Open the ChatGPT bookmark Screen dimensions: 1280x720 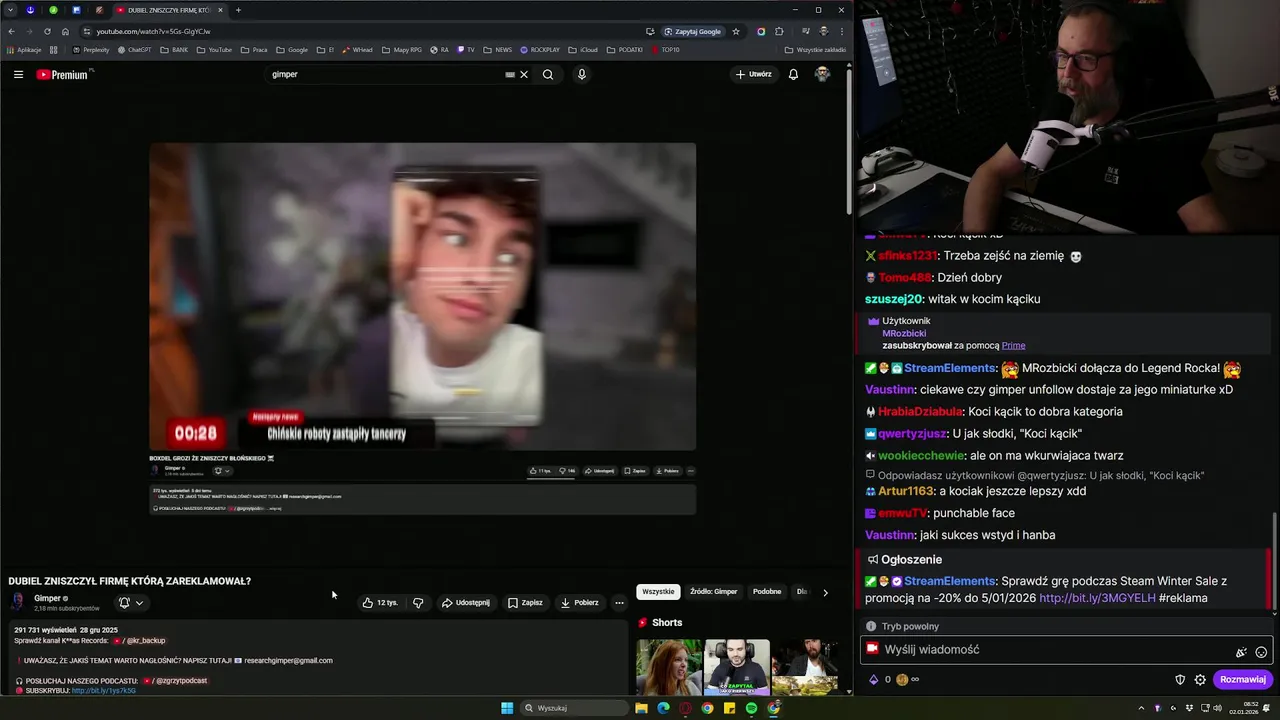point(134,49)
